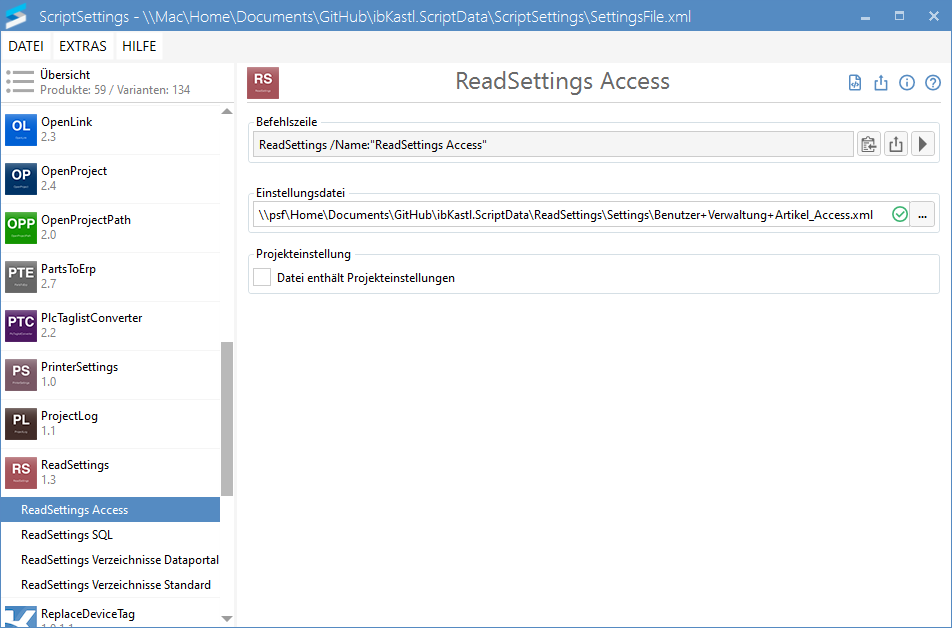This screenshot has height=628, width=952.
Task: Select the PlcTaglistConverter PTC icon
Action: [21, 326]
